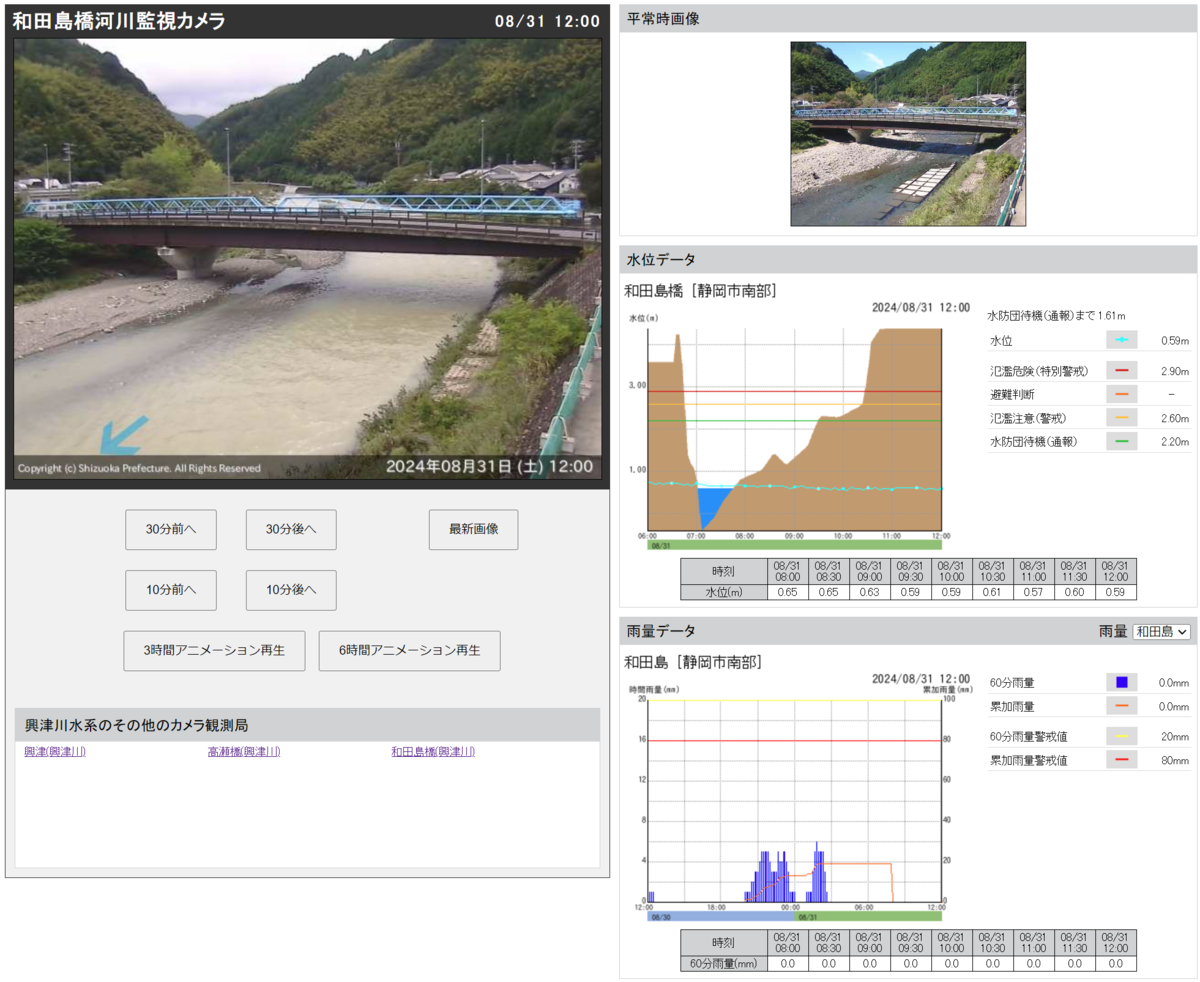Click the 和田島橋 [静岡市南部] station label
This screenshot has height=982, width=1200.
700,291
